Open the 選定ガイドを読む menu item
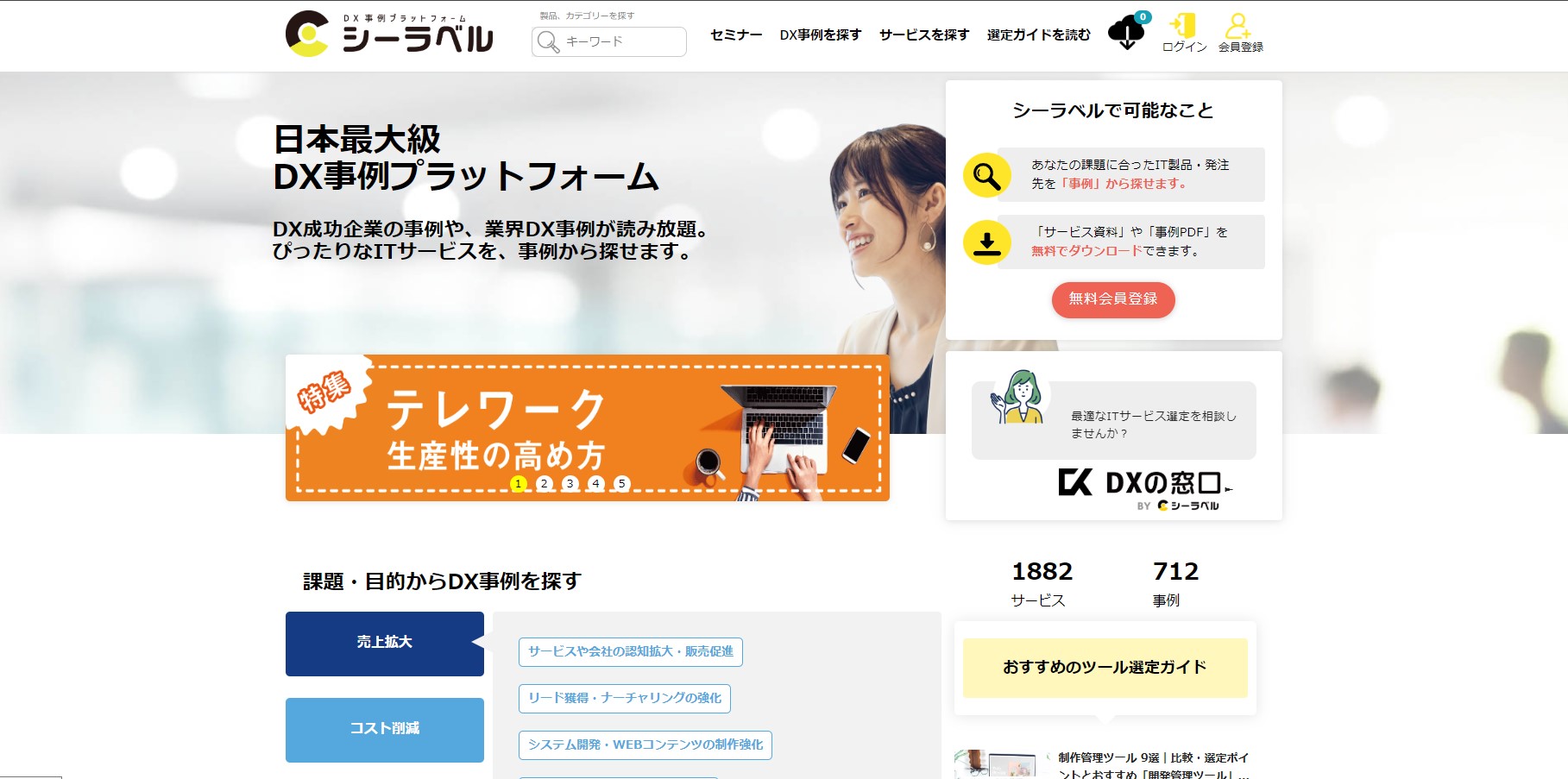This screenshot has width=1568, height=779. tap(1039, 35)
